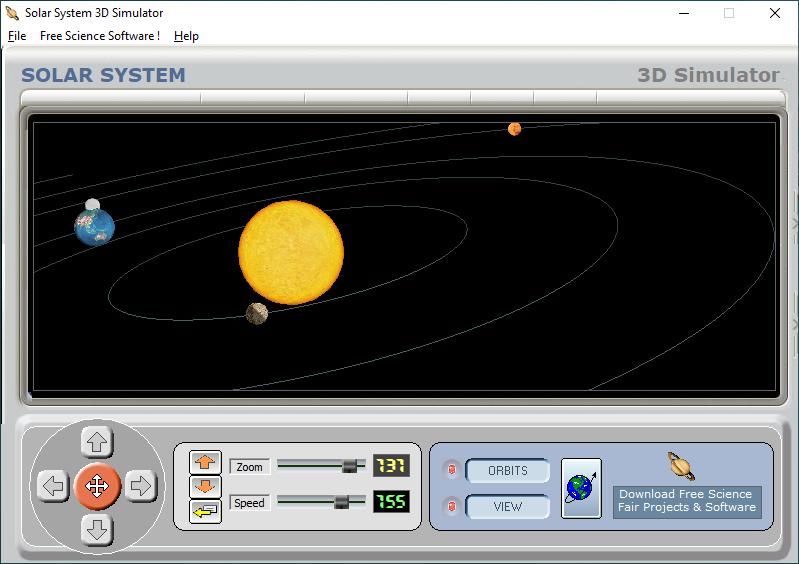Close the Solar System 3D Simulator window
799x564 pixels.
[x=775, y=13]
